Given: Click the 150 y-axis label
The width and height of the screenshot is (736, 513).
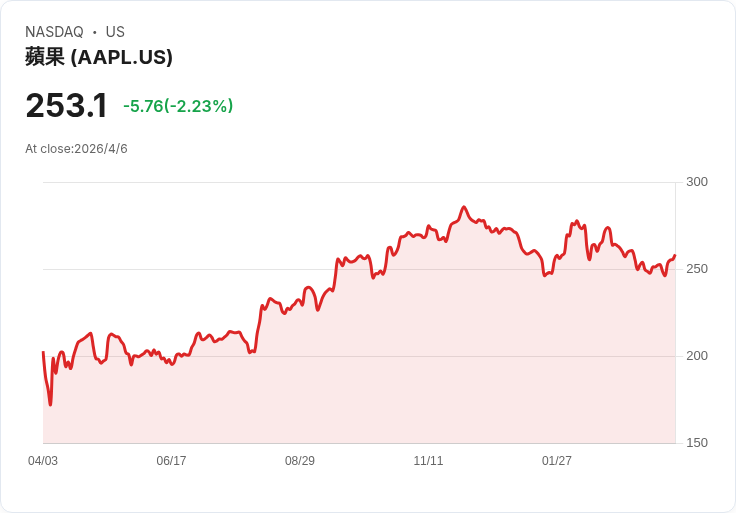Looking at the screenshot, I should tap(696, 443).
